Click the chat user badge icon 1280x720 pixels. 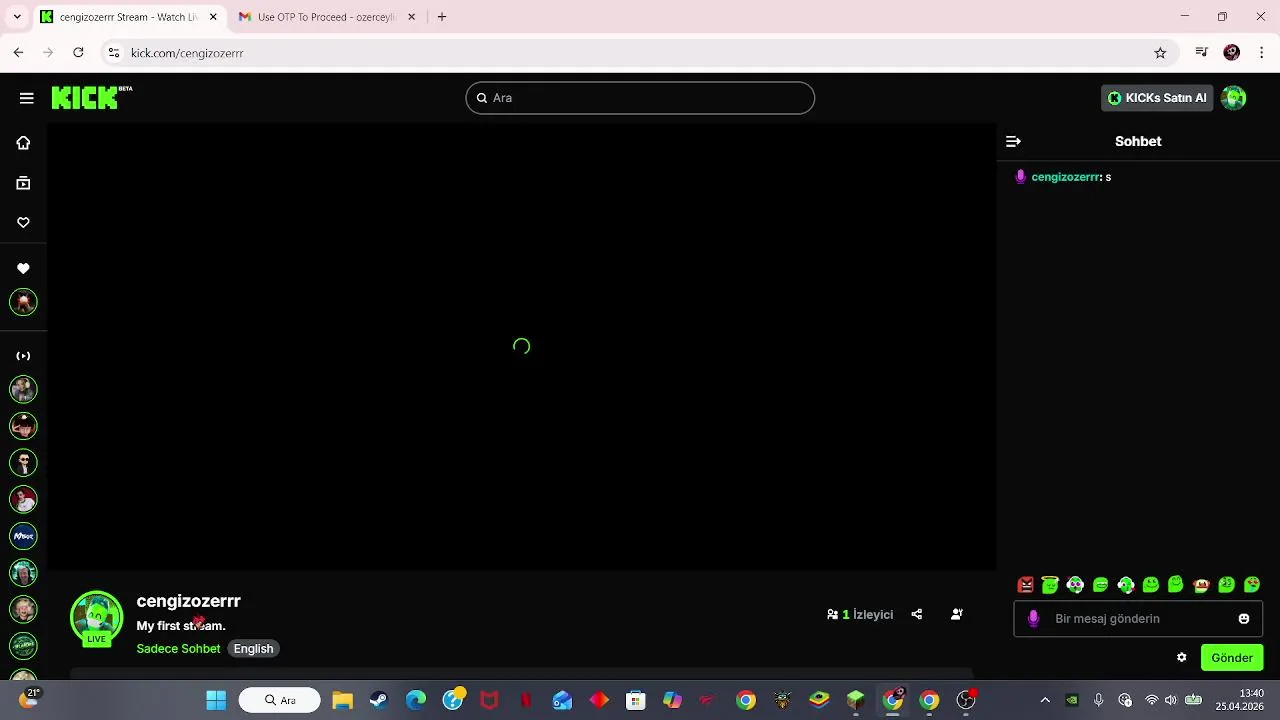1020,177
